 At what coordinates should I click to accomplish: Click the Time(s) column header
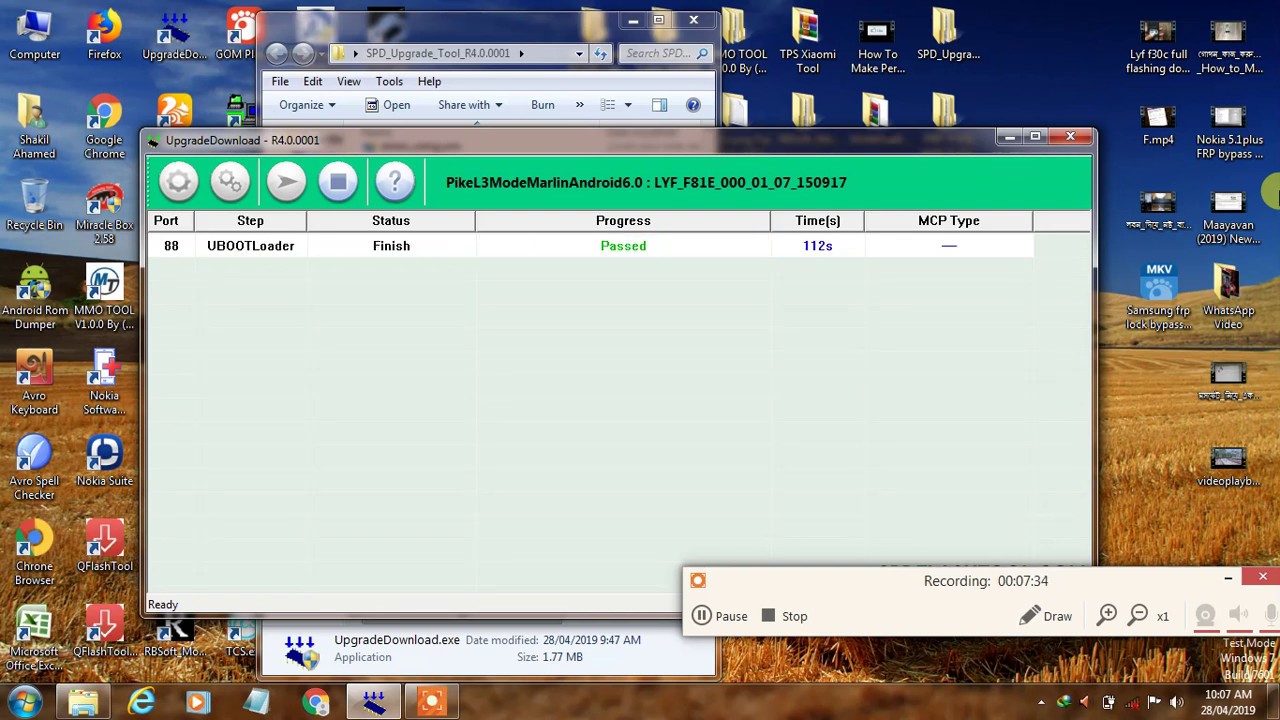click(x=817, y=221)
